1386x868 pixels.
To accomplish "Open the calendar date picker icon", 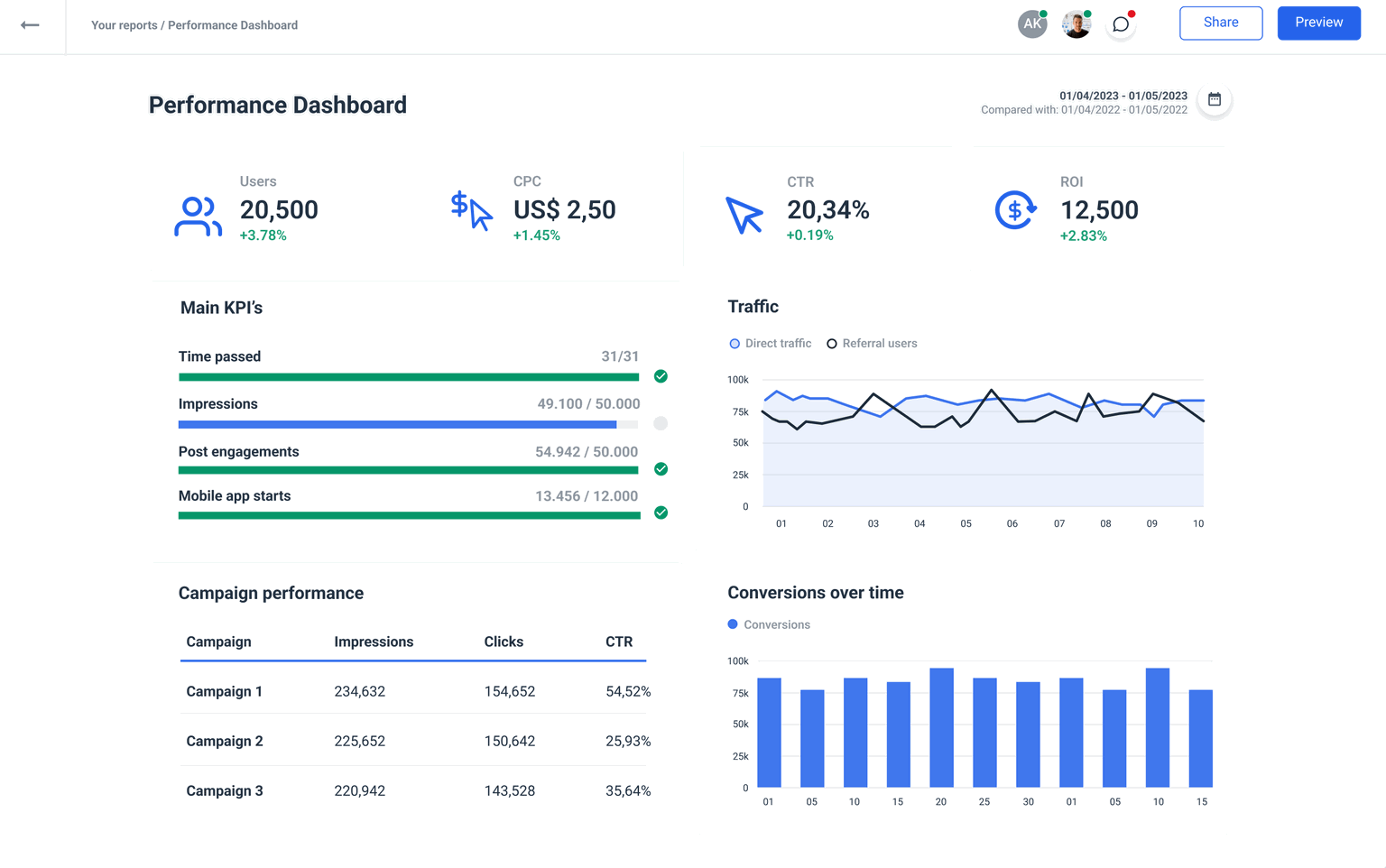I will 1215,100.
